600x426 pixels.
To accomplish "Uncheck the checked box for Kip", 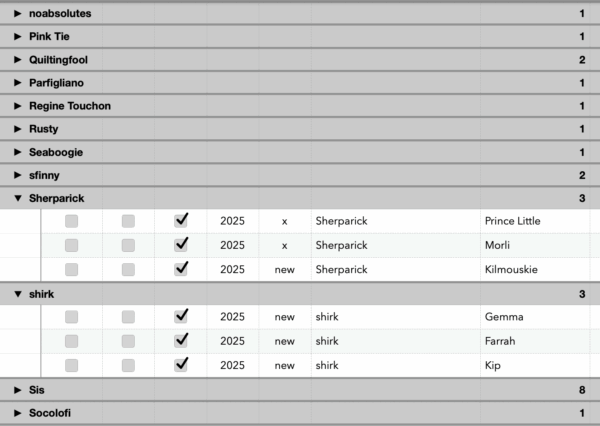I will coord(181,365).
